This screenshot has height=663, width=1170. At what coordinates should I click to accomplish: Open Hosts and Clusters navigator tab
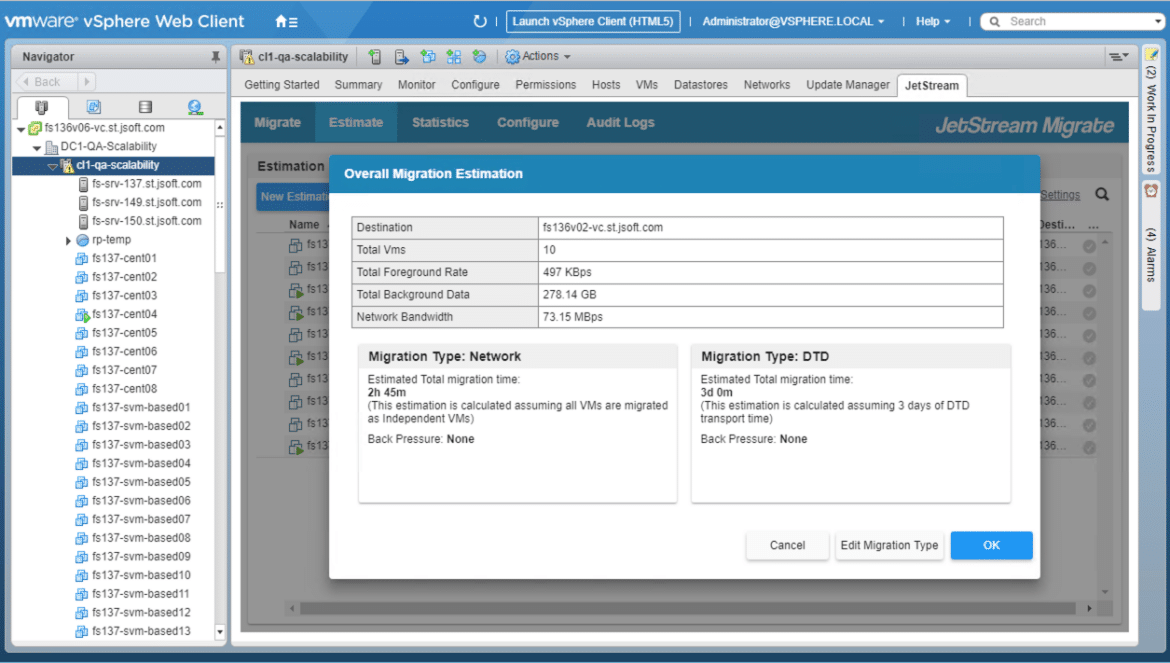[x=42, y=107]
